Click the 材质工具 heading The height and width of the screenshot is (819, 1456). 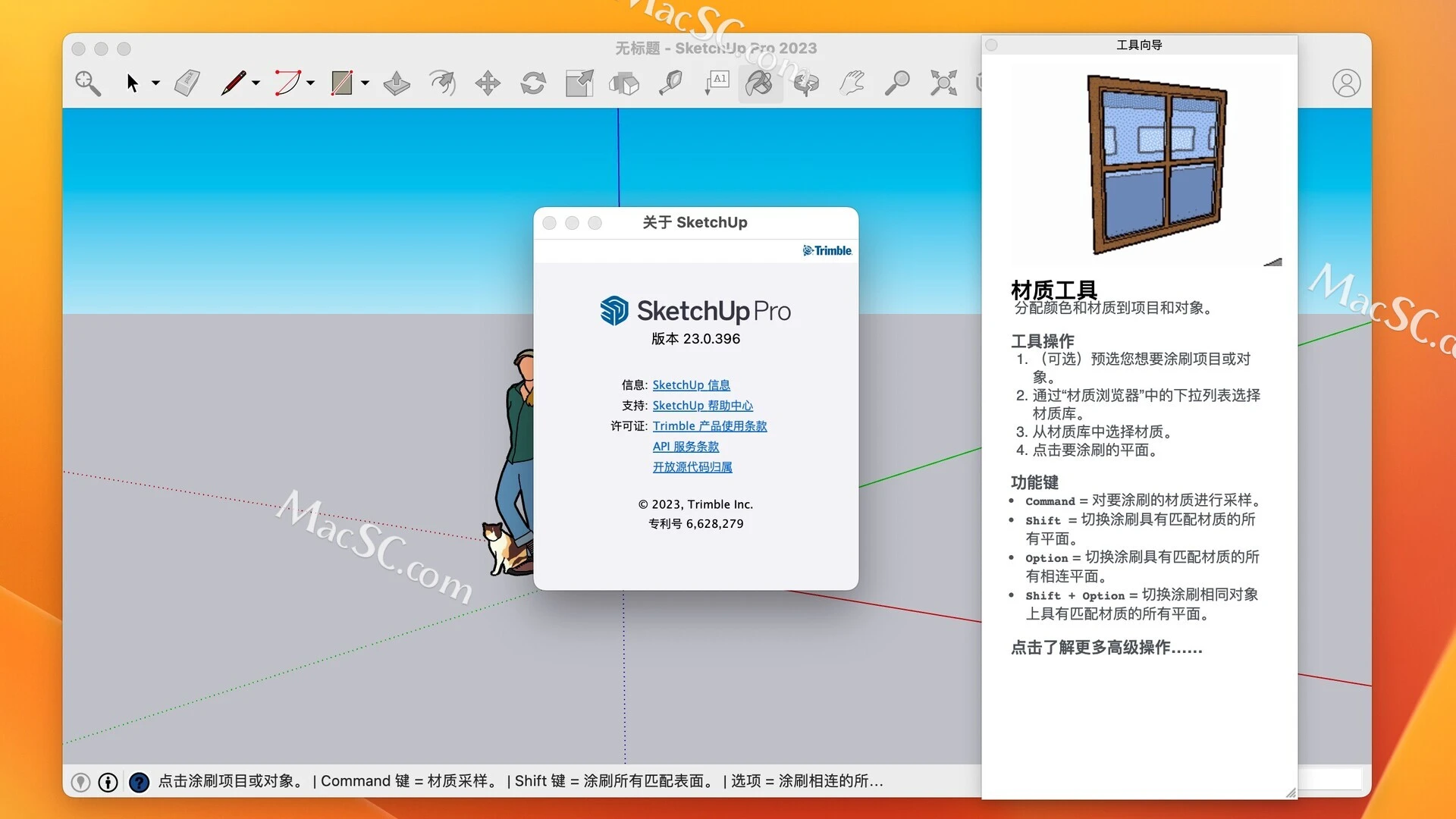(1054, 289)
